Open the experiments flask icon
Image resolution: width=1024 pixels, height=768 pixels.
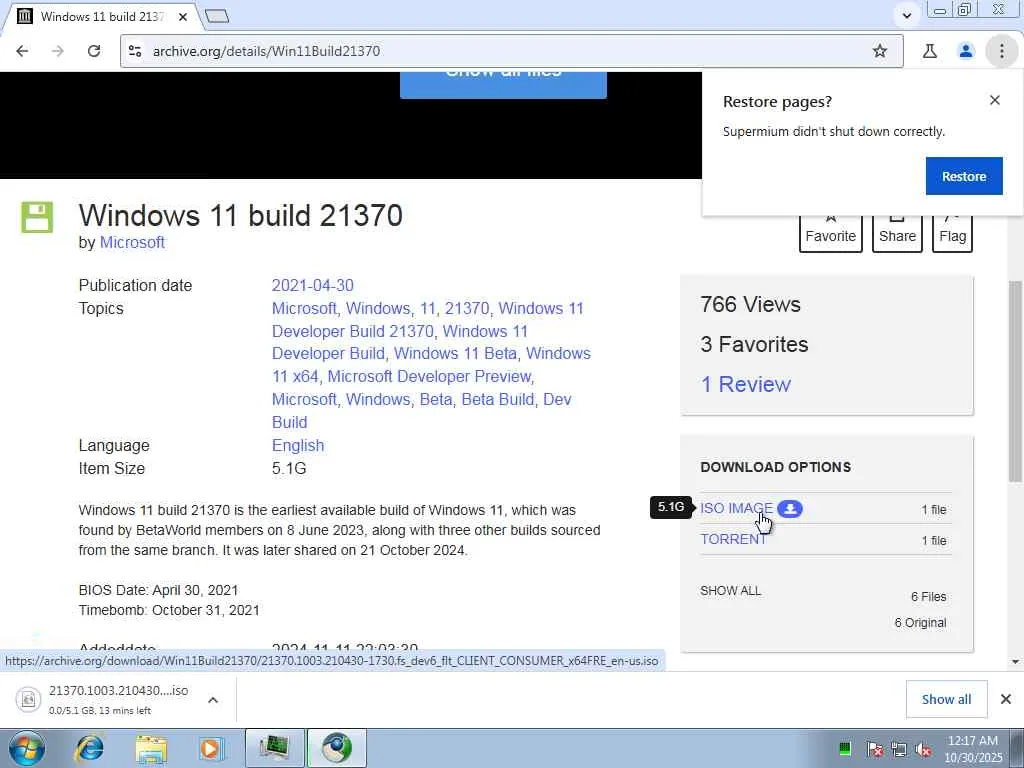pyautogui.click(x=930, y=51)
